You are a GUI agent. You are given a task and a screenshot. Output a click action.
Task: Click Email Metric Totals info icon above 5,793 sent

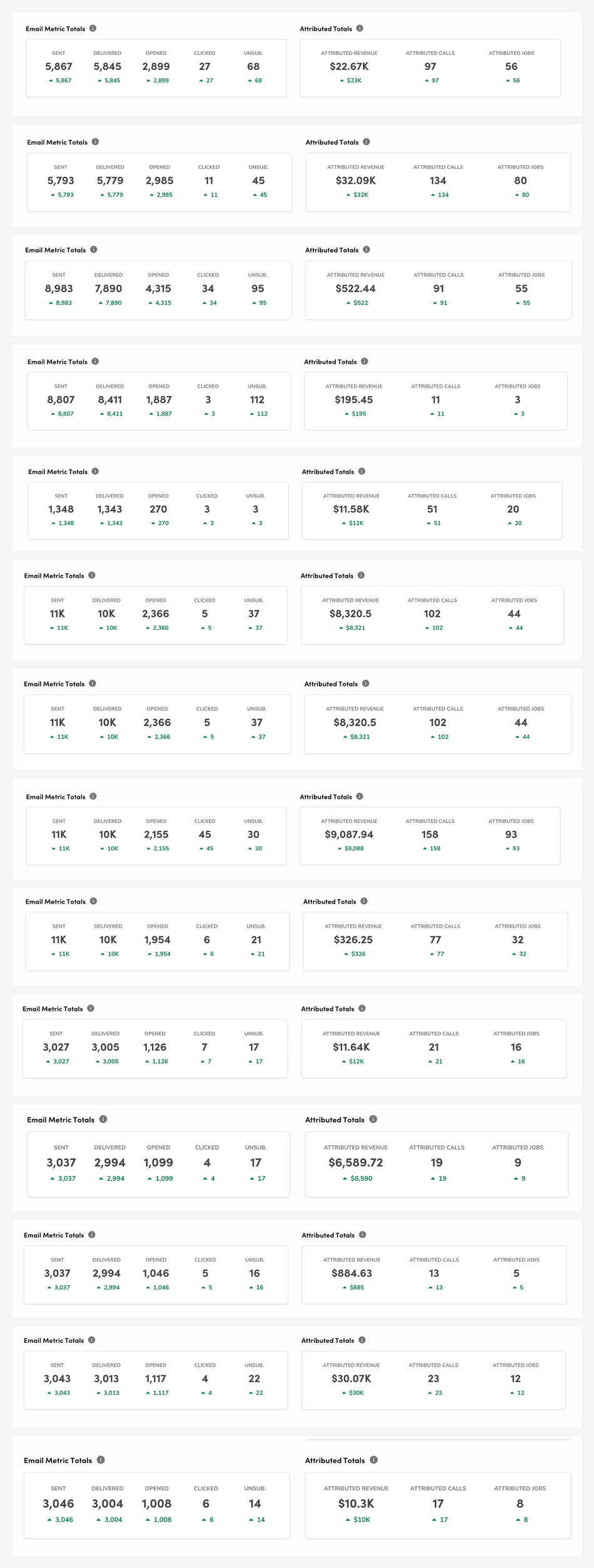[95, 142]
